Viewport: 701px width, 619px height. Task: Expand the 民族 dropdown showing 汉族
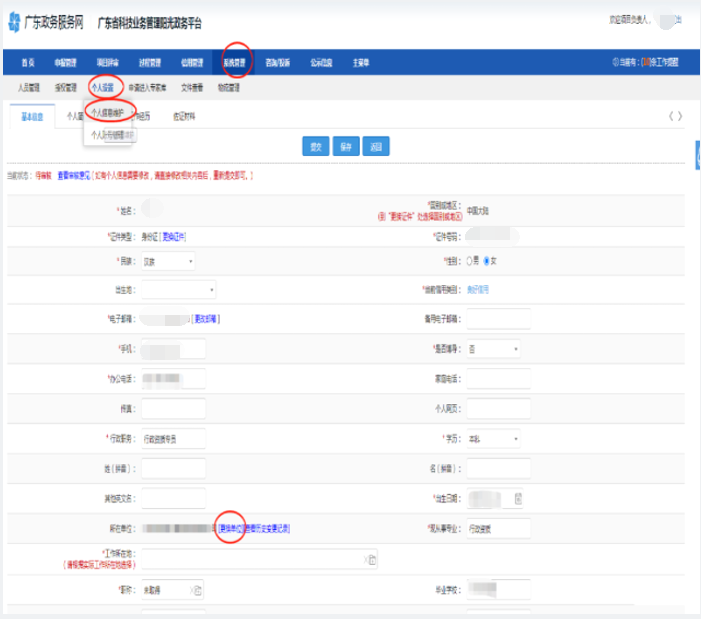pos(168,261)
